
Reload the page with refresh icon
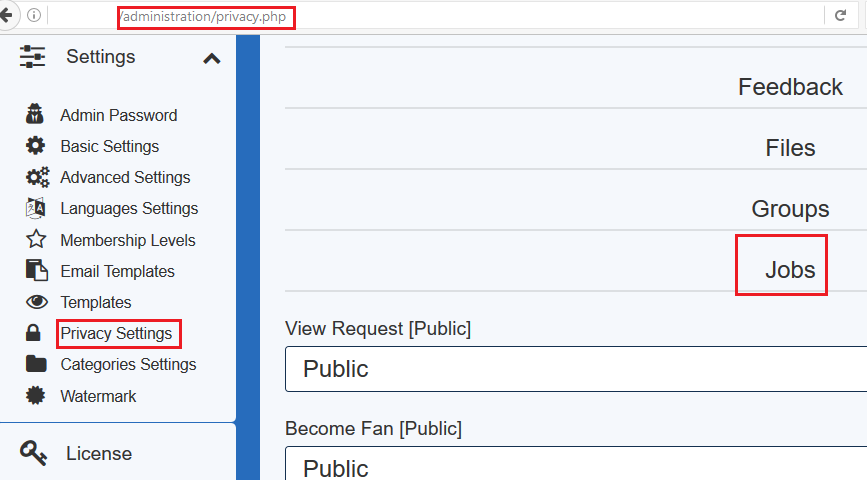(840, 15)
